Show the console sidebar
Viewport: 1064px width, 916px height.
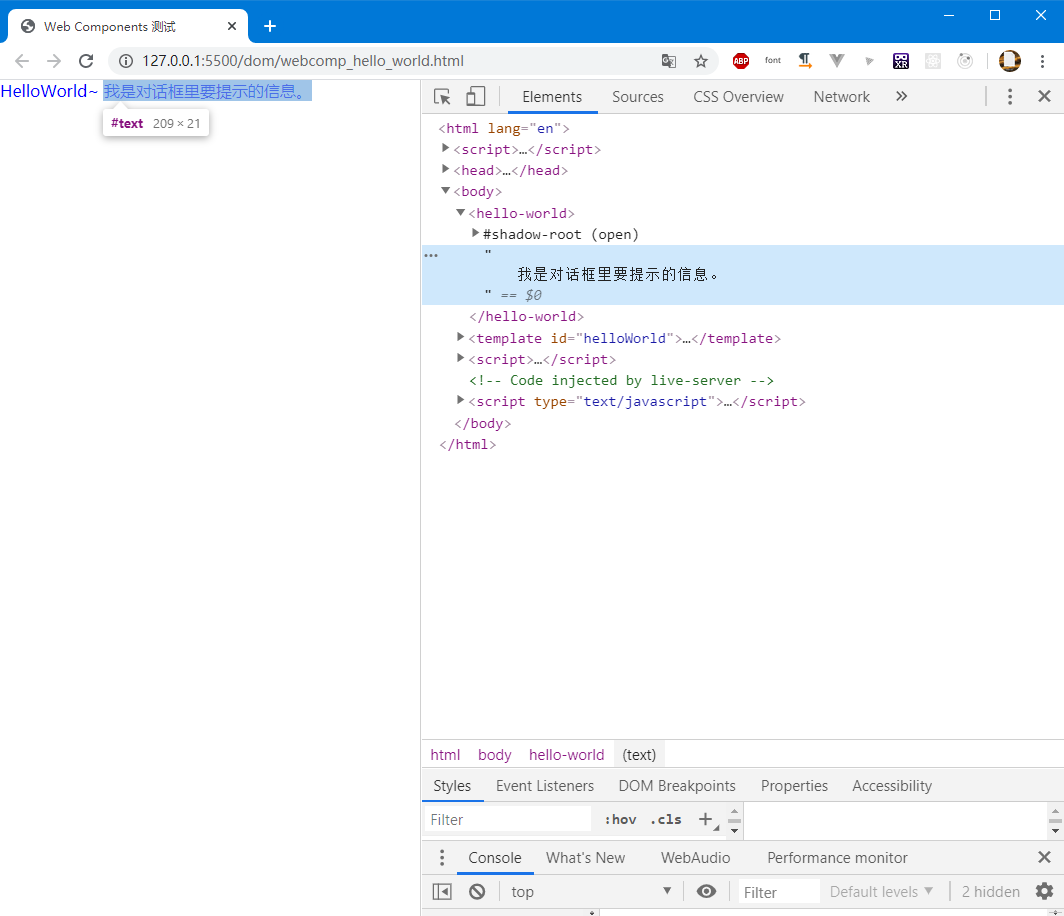tap(442, 892)
